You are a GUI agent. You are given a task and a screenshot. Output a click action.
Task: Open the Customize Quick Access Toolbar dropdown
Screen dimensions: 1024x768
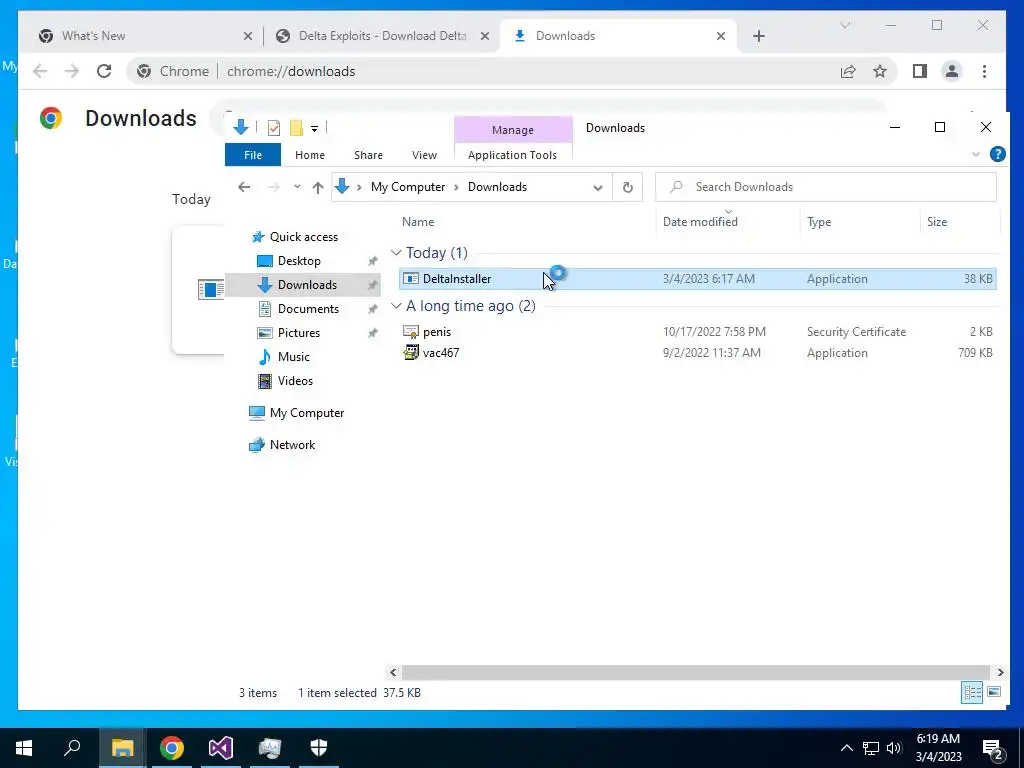tap(314, 129)
